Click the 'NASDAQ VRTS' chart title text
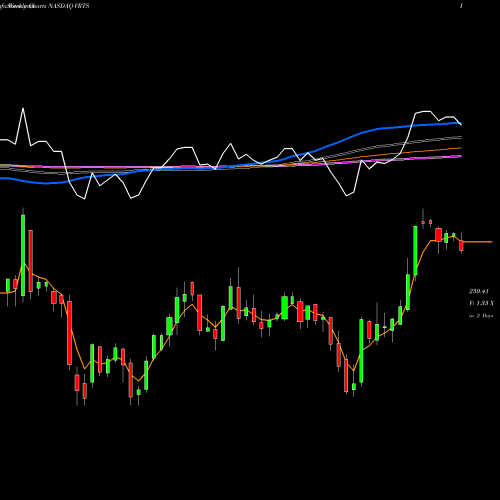The height and width of the screenshot is (500, 500). pyautogui.click(x=69, y=6)
